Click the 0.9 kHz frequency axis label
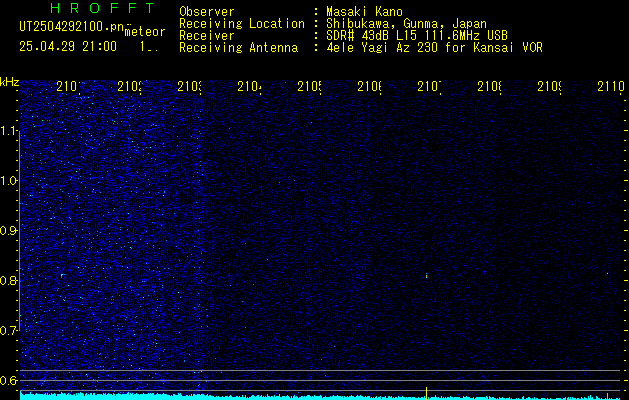 point(9,231)
